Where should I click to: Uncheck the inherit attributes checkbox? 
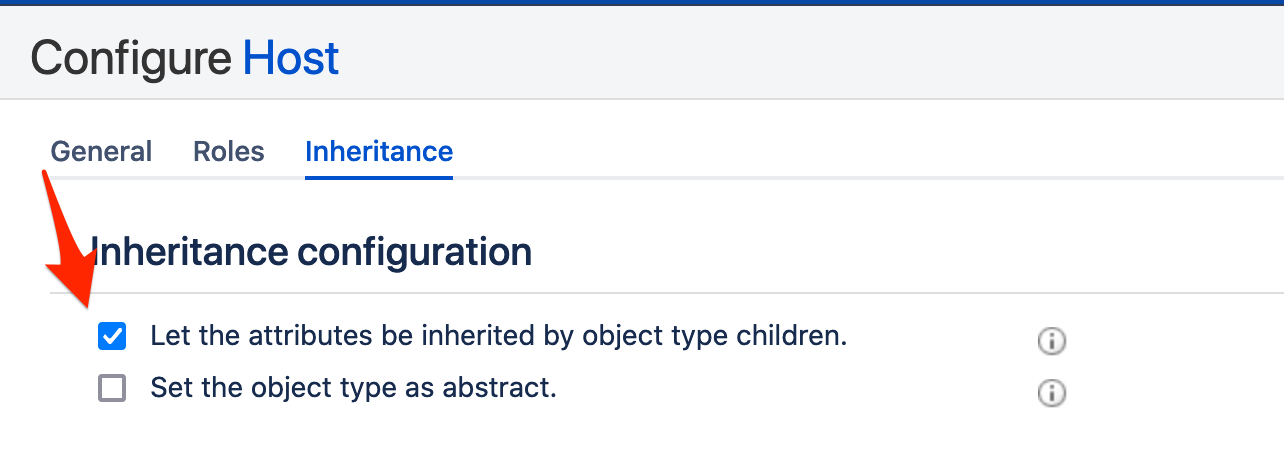[112, 337]
